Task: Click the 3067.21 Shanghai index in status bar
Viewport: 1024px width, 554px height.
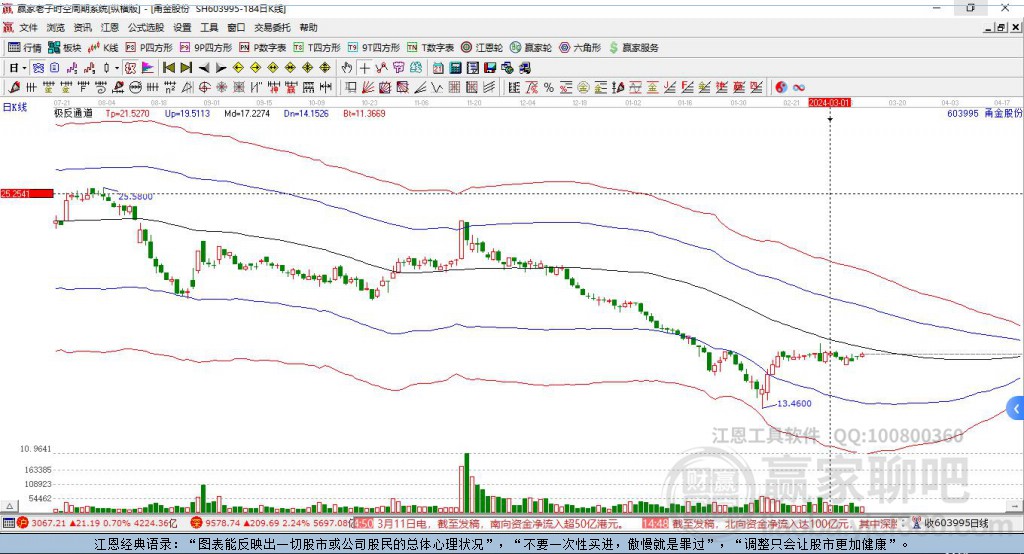Action: coord(48,523)
